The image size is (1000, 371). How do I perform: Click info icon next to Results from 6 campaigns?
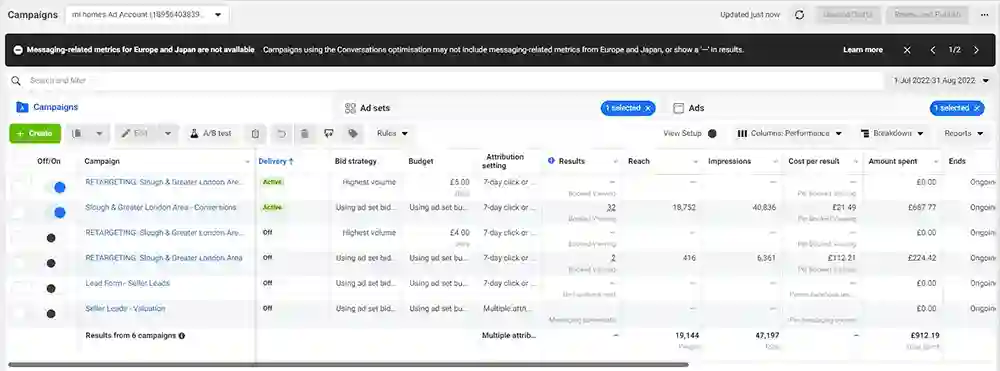[182, 335]
